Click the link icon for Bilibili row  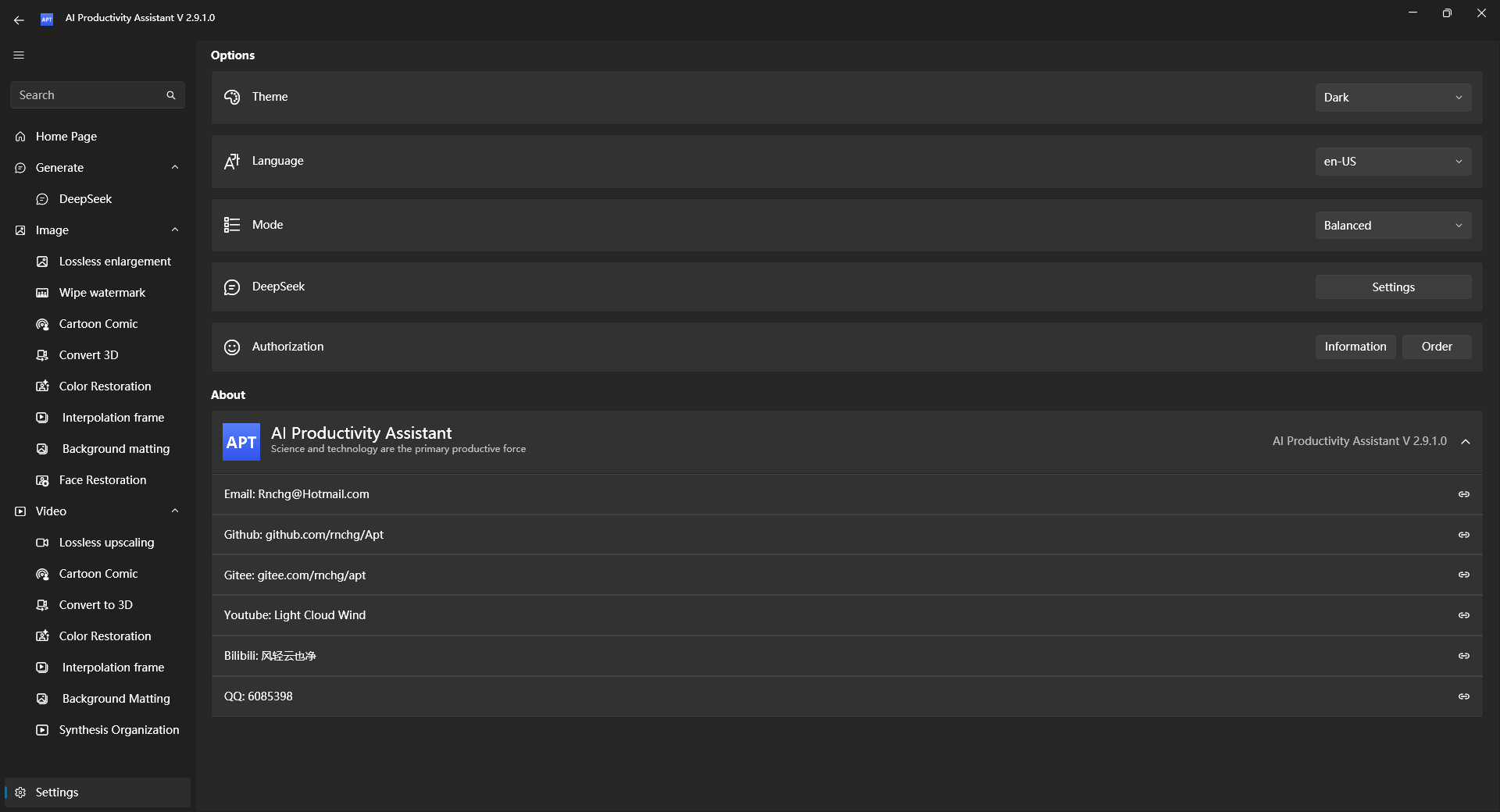click(1464, 656)
